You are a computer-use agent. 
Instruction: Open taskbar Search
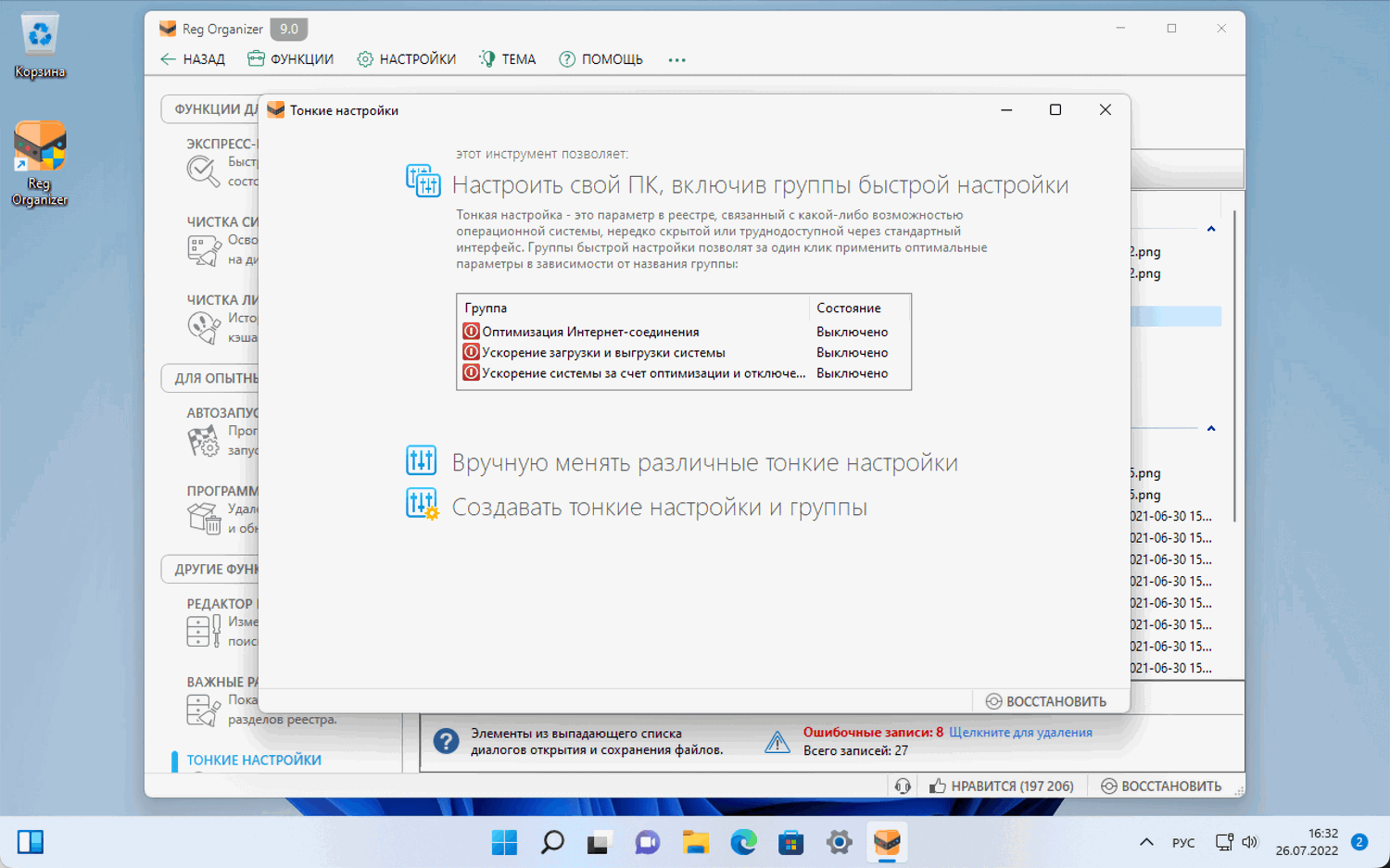[x=552, y=842]
